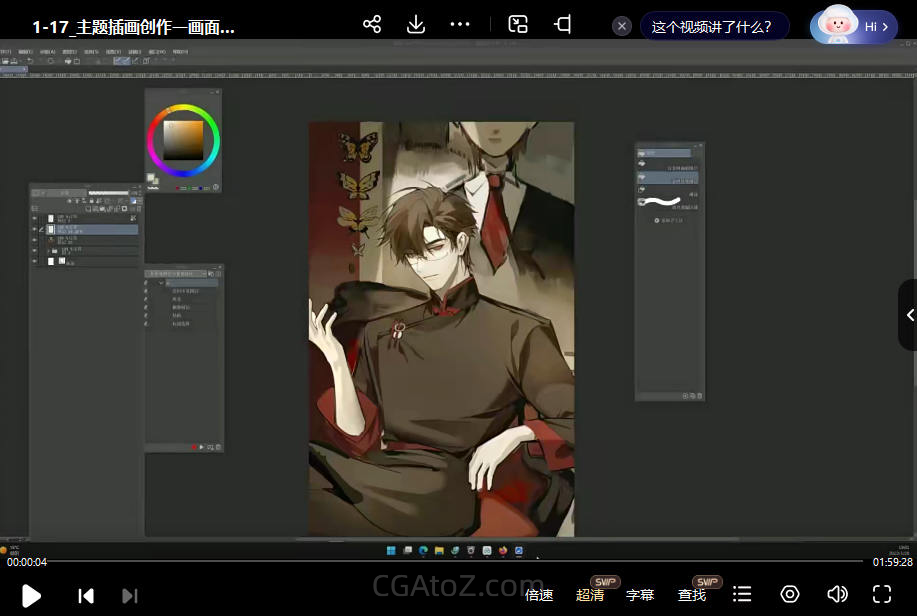Dismiss the AI suggestion with X button
This screenshot has height=616, width=917.
coord(622,27)
